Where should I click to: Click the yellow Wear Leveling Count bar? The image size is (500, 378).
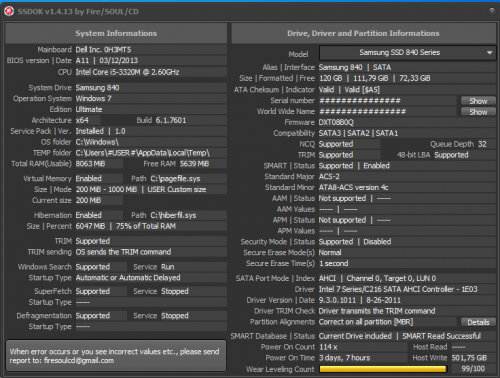pyautogui.click(x=383, y=369)
